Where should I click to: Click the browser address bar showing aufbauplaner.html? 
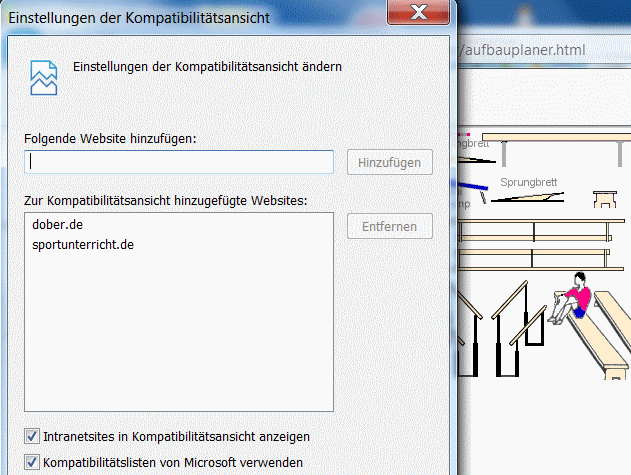(540, 50)
